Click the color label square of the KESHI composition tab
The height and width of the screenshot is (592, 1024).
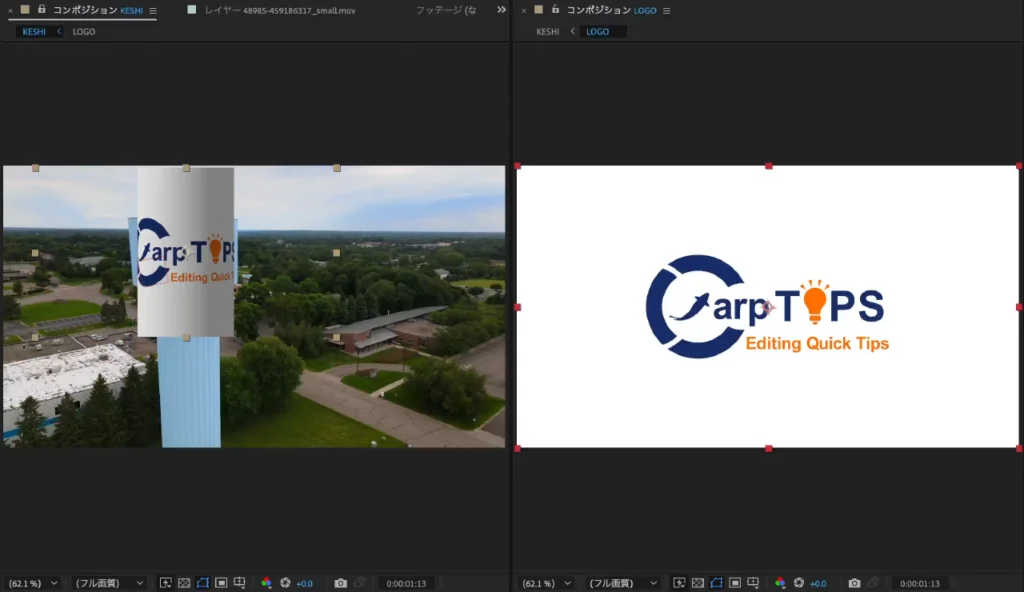[x=25, y=10]
